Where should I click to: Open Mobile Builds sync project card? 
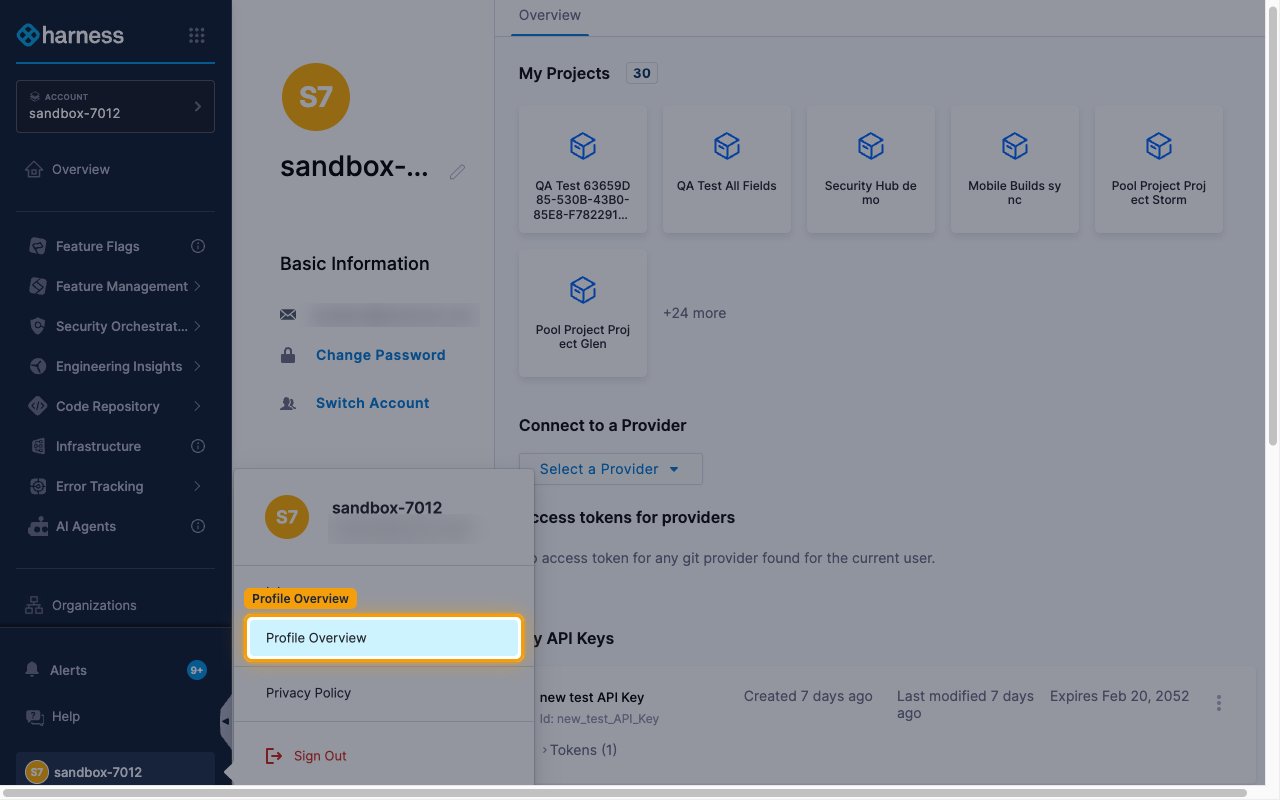pyautogui.click(x=1015, y=170)
